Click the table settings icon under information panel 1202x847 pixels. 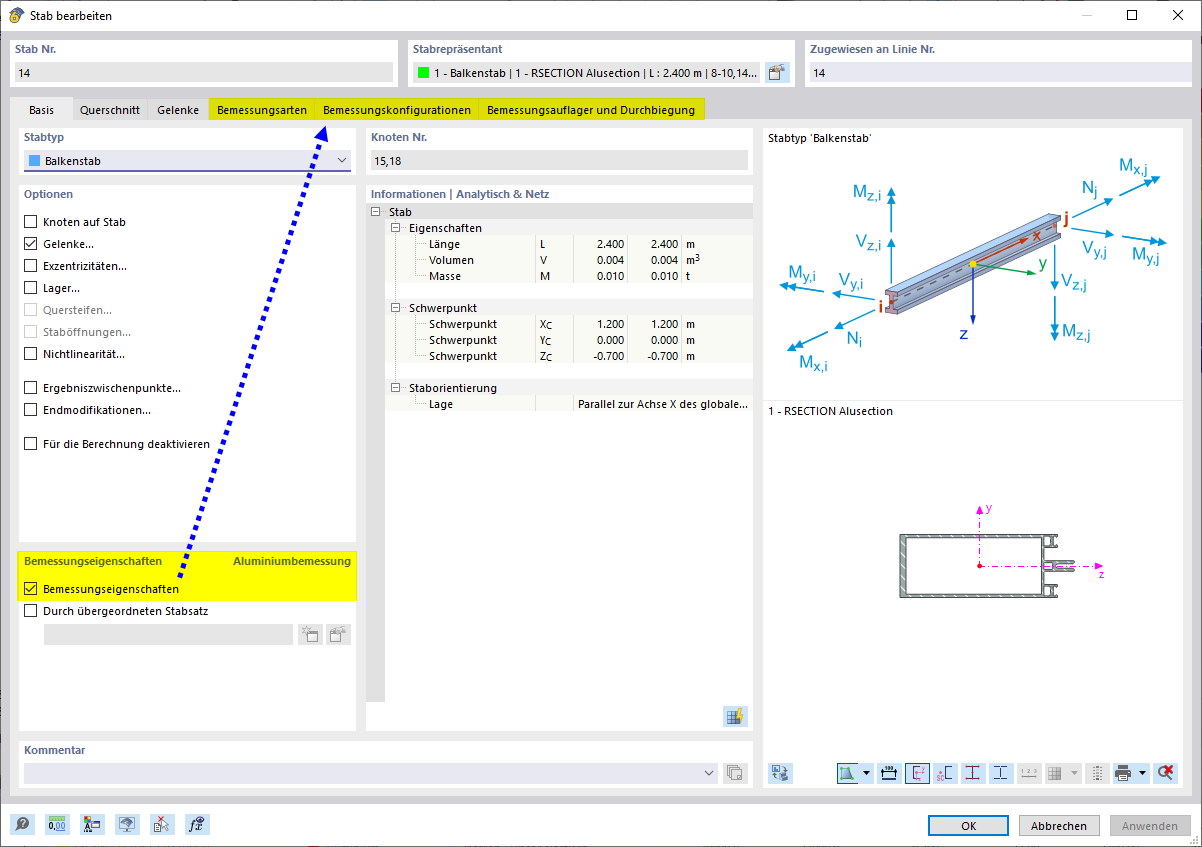[x=736, y=716]
